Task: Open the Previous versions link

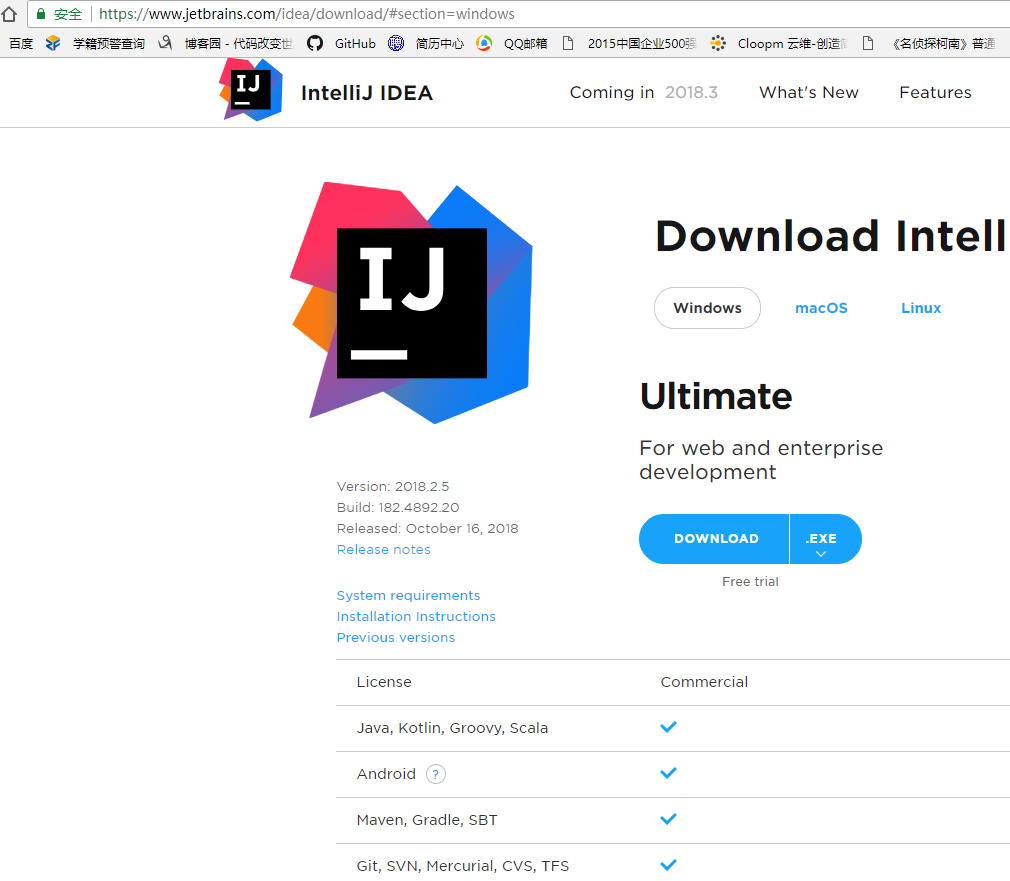Action: [395, 637]
